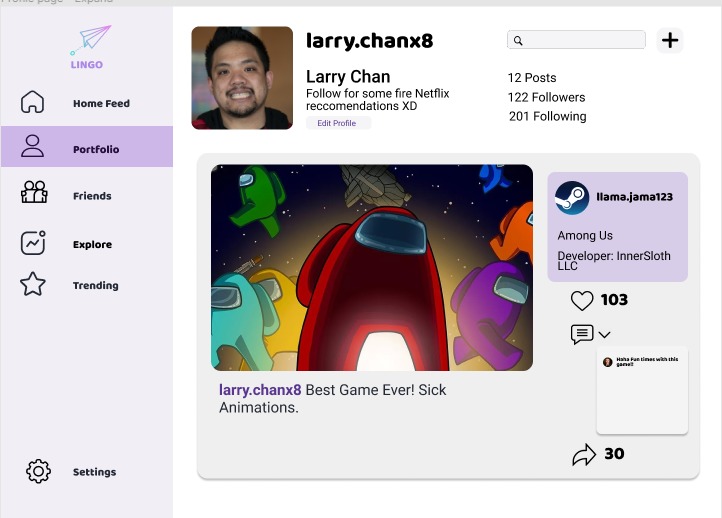This screenshot has width=722, height=518.
Task: Click the Edit Profile button
Action: tap(338, 123)
